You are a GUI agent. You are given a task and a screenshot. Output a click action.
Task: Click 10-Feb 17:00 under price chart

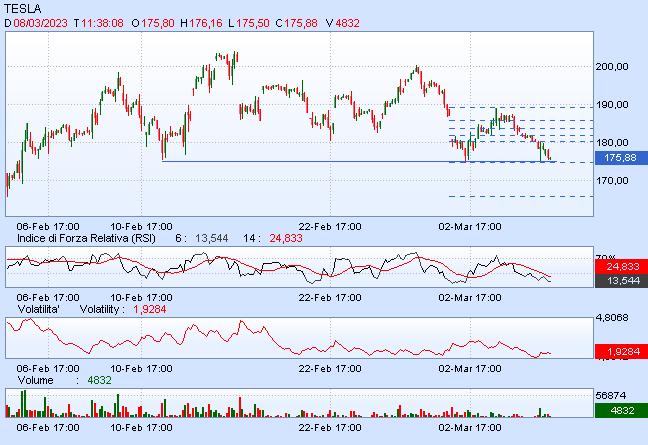[141, 227]
